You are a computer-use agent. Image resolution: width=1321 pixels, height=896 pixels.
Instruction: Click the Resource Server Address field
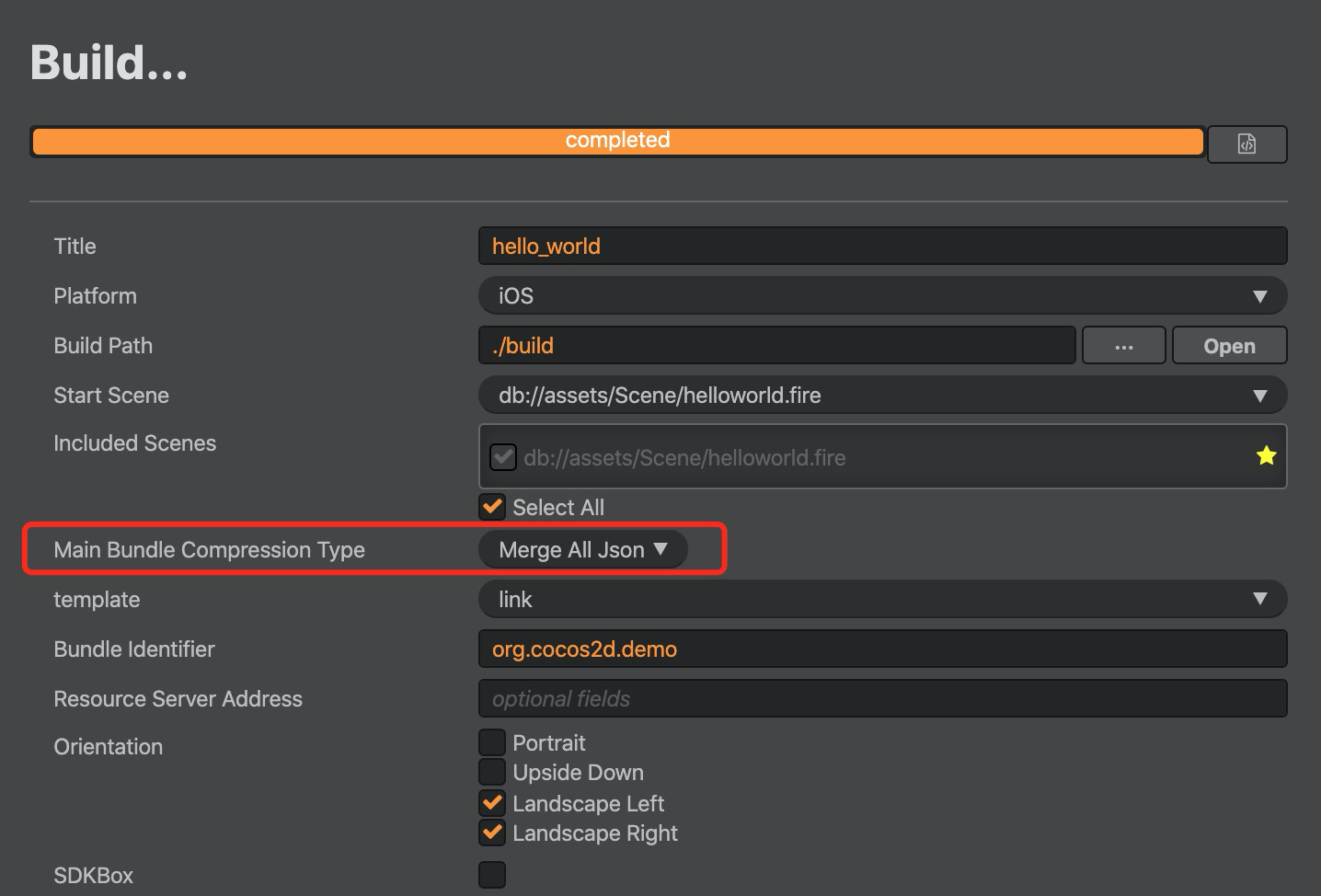pos(882,699)
